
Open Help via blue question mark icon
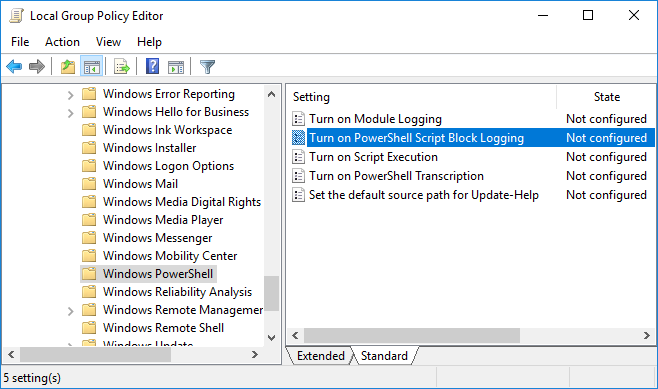point(152,66)
